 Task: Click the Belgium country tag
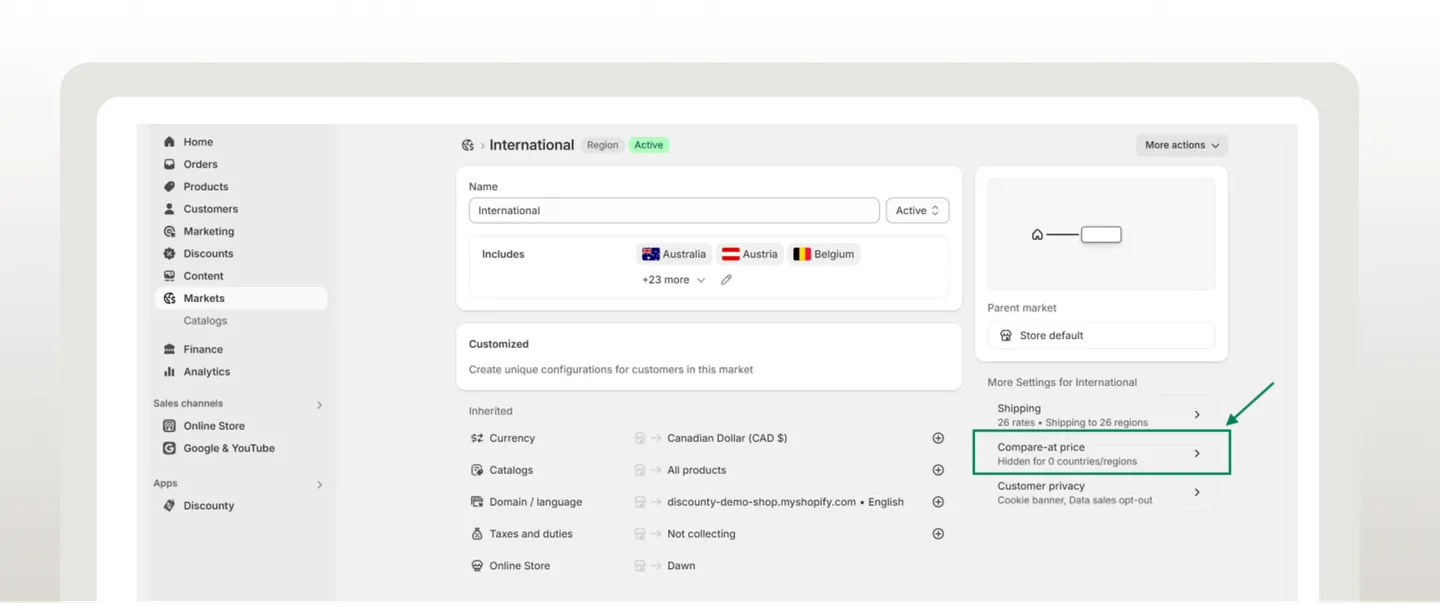click(824, 254)
